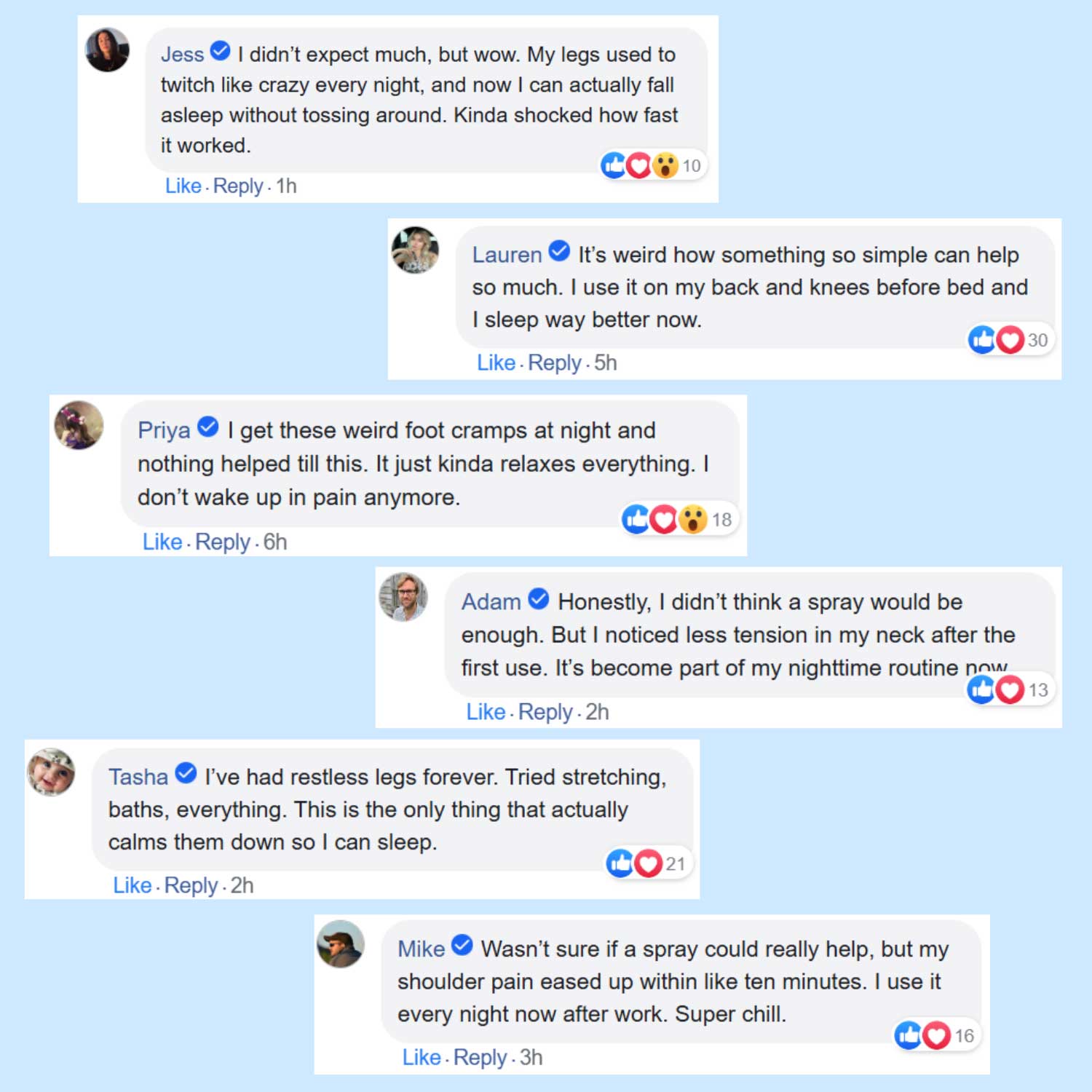Open Adam's profile avatar
The image size is (1092, 1092).
[403, 597]
